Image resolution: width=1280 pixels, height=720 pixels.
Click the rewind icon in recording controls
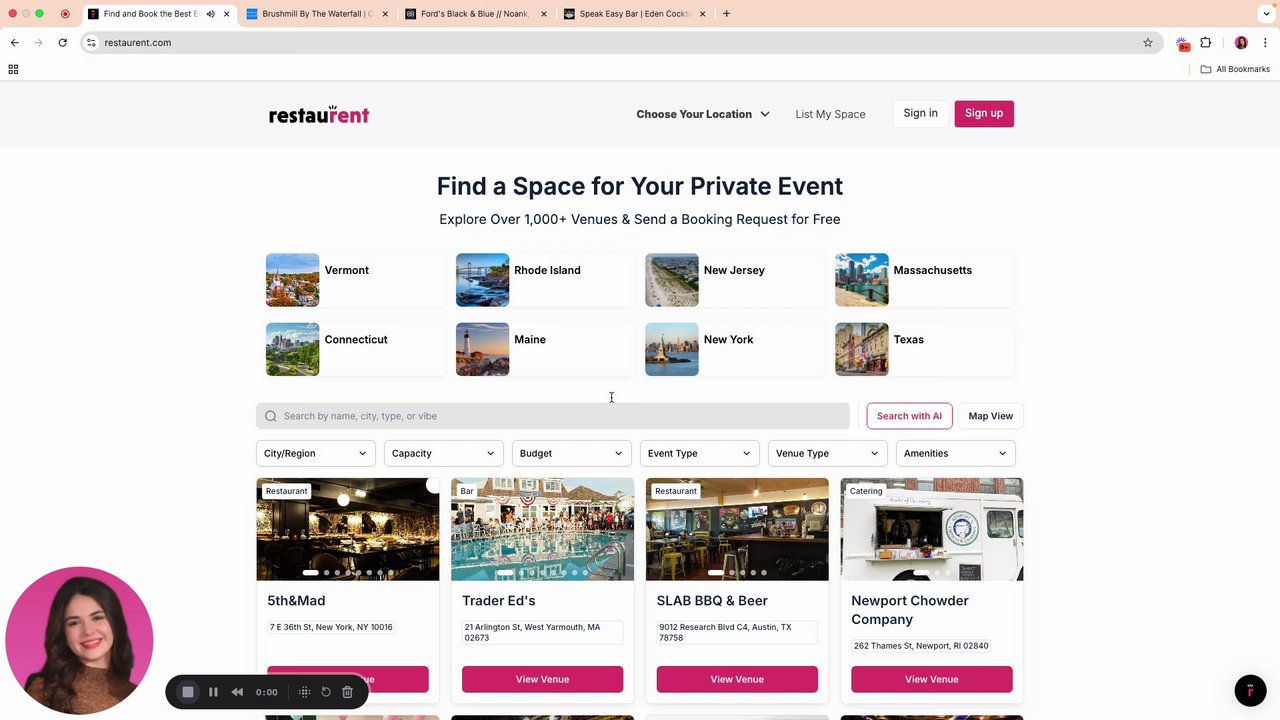click(x=237, y=692)
